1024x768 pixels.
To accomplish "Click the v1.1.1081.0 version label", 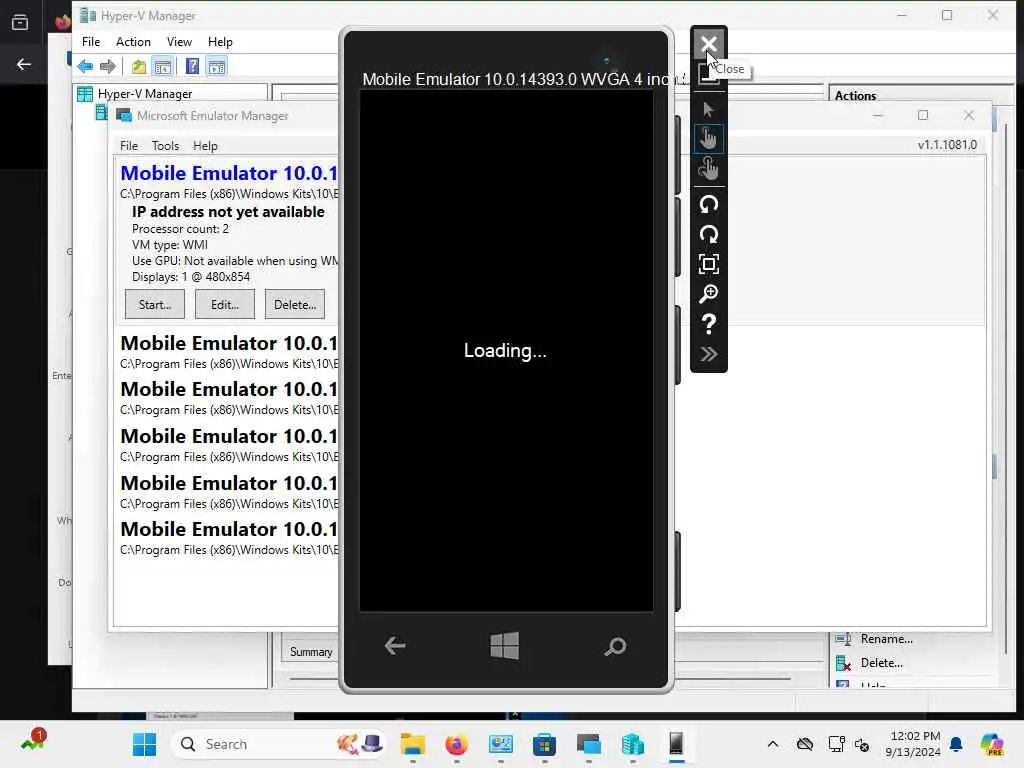I will [947, 145].
